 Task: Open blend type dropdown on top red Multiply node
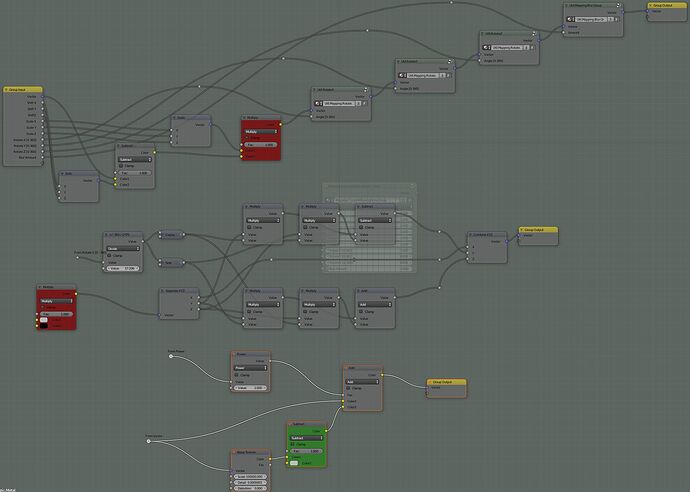pyautogui.click(x=261, y=132)
